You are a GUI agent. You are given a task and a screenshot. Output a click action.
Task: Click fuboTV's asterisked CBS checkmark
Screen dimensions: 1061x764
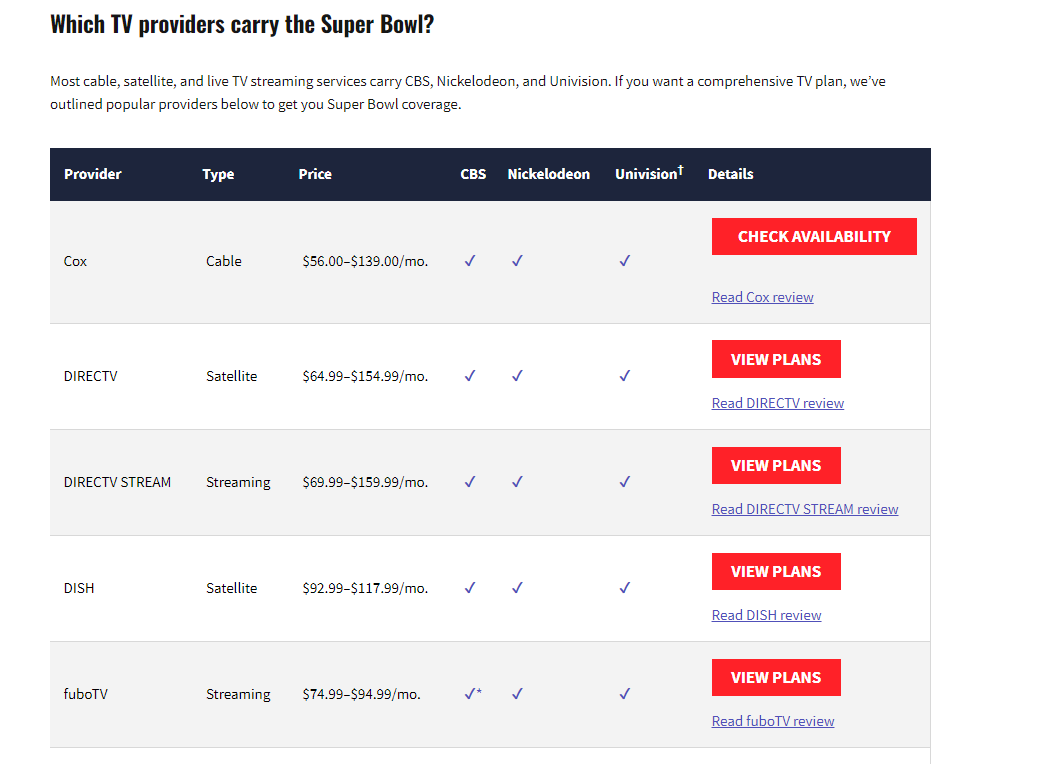click(x=473, y=694)
